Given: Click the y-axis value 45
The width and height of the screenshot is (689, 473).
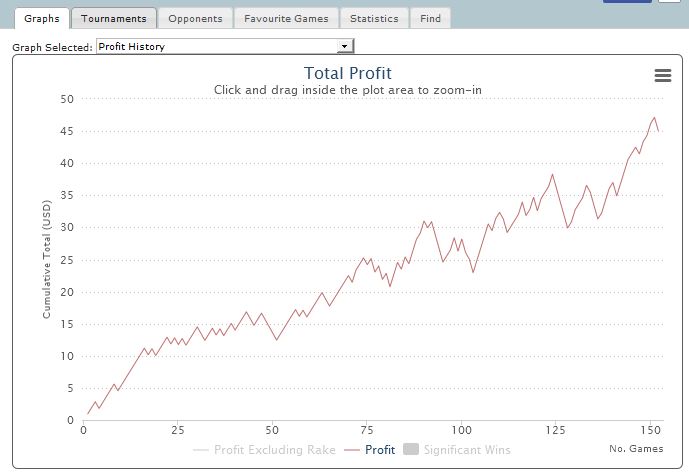Looking at the screenshot, I should (67, 131).
